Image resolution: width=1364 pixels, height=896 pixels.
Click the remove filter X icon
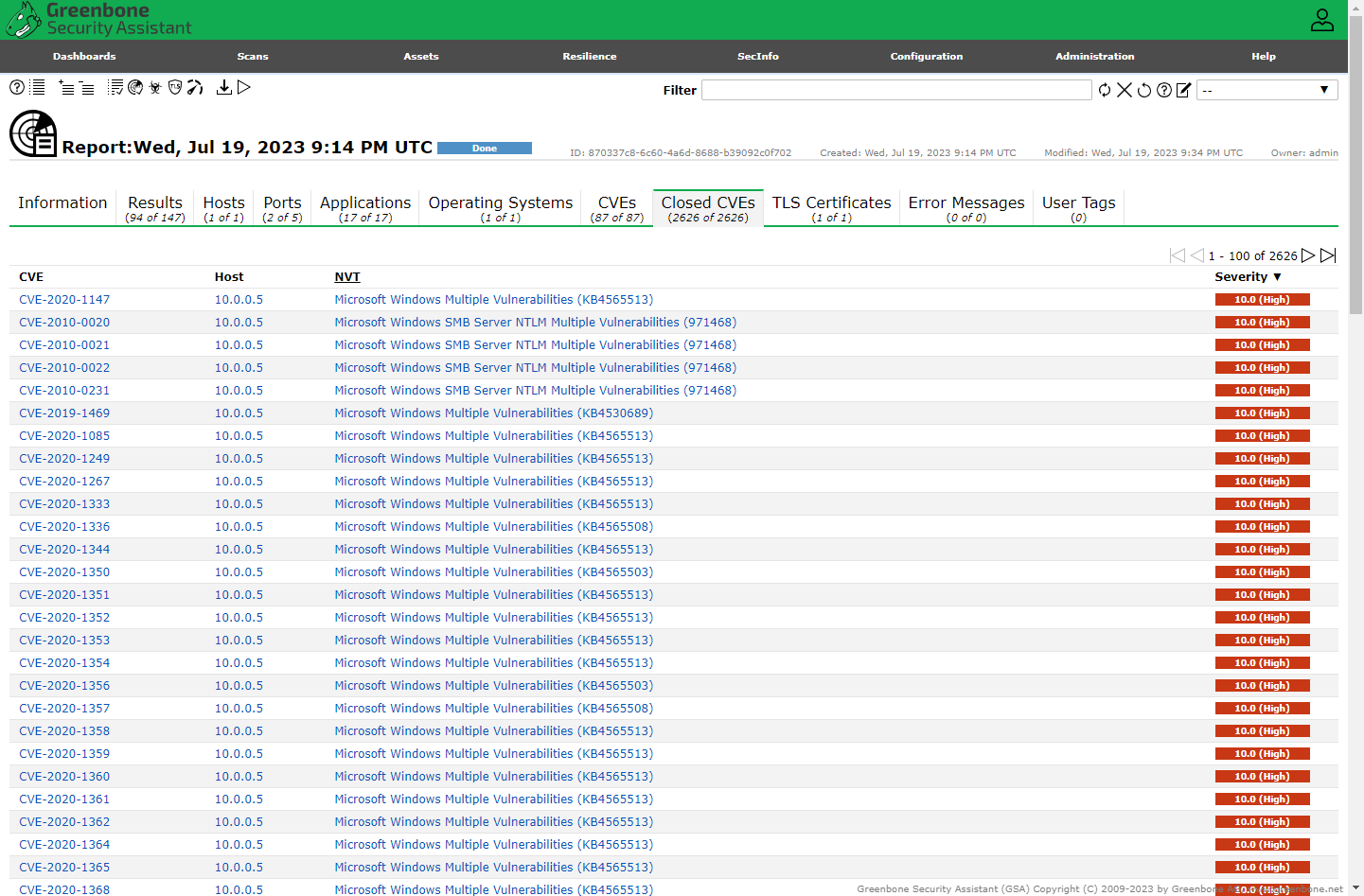click(1125, 90)
